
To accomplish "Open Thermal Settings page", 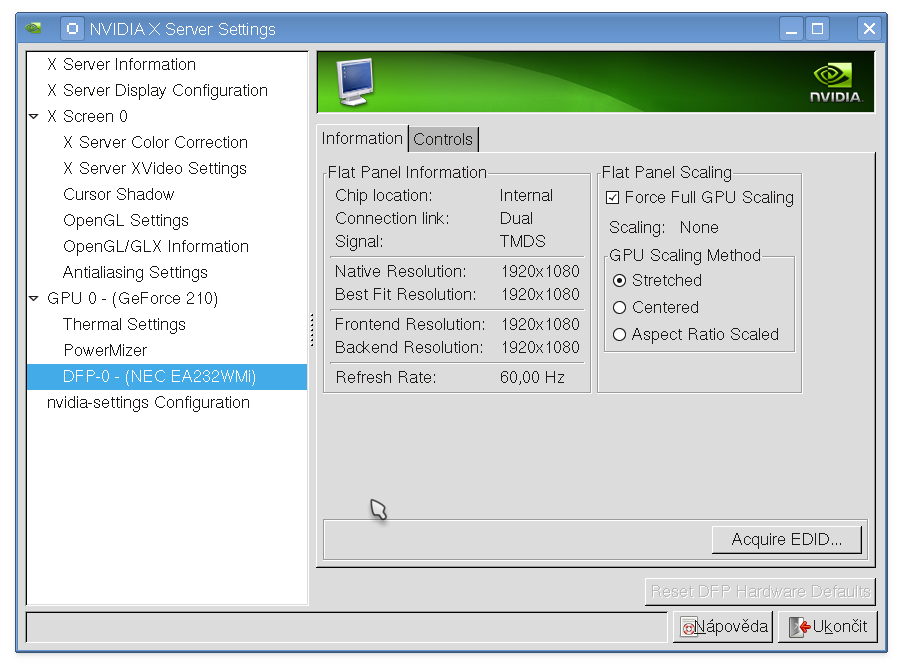I will tap(167, 324).
